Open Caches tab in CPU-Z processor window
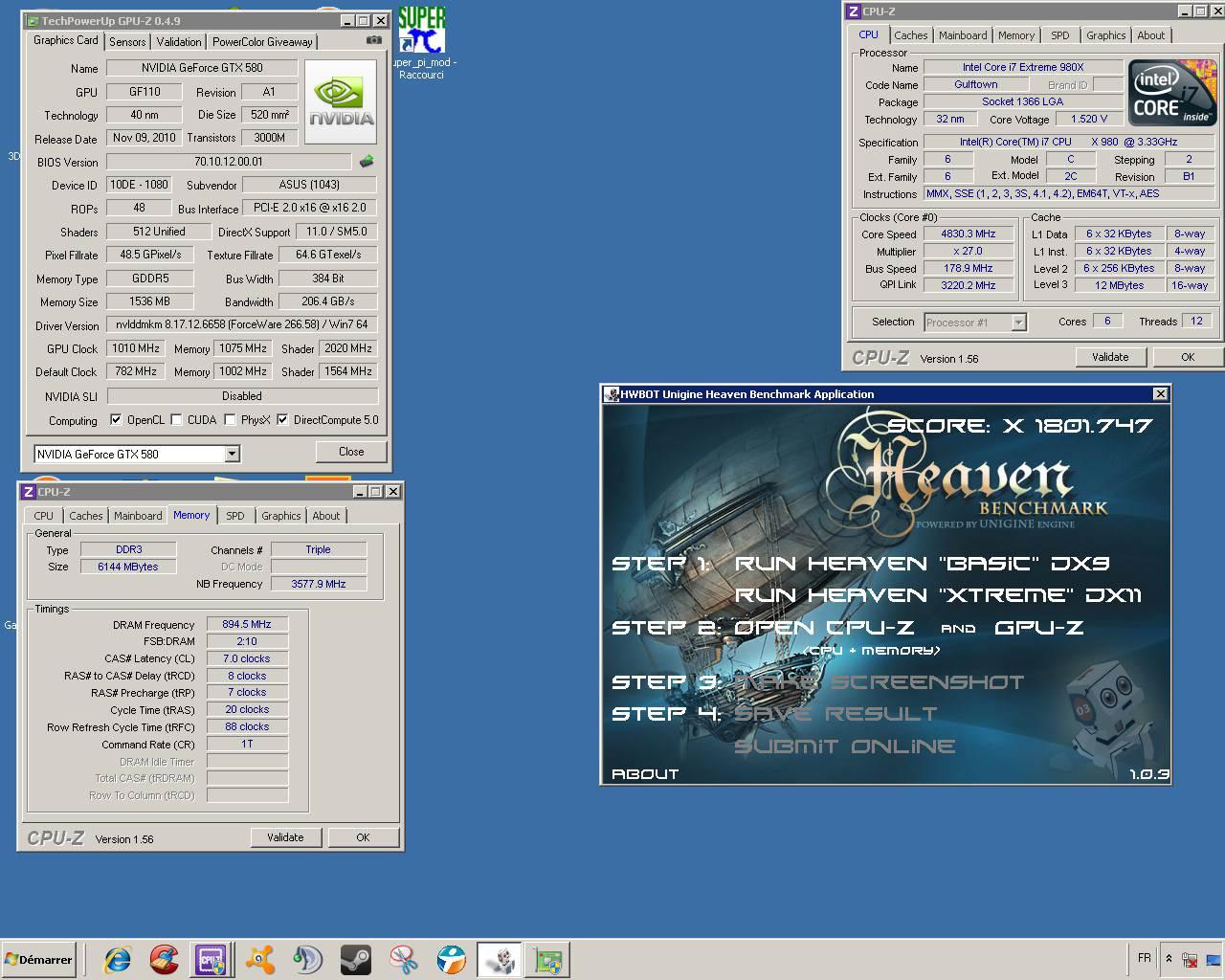This screenshot has width=1225, height=980. (911, 35)
